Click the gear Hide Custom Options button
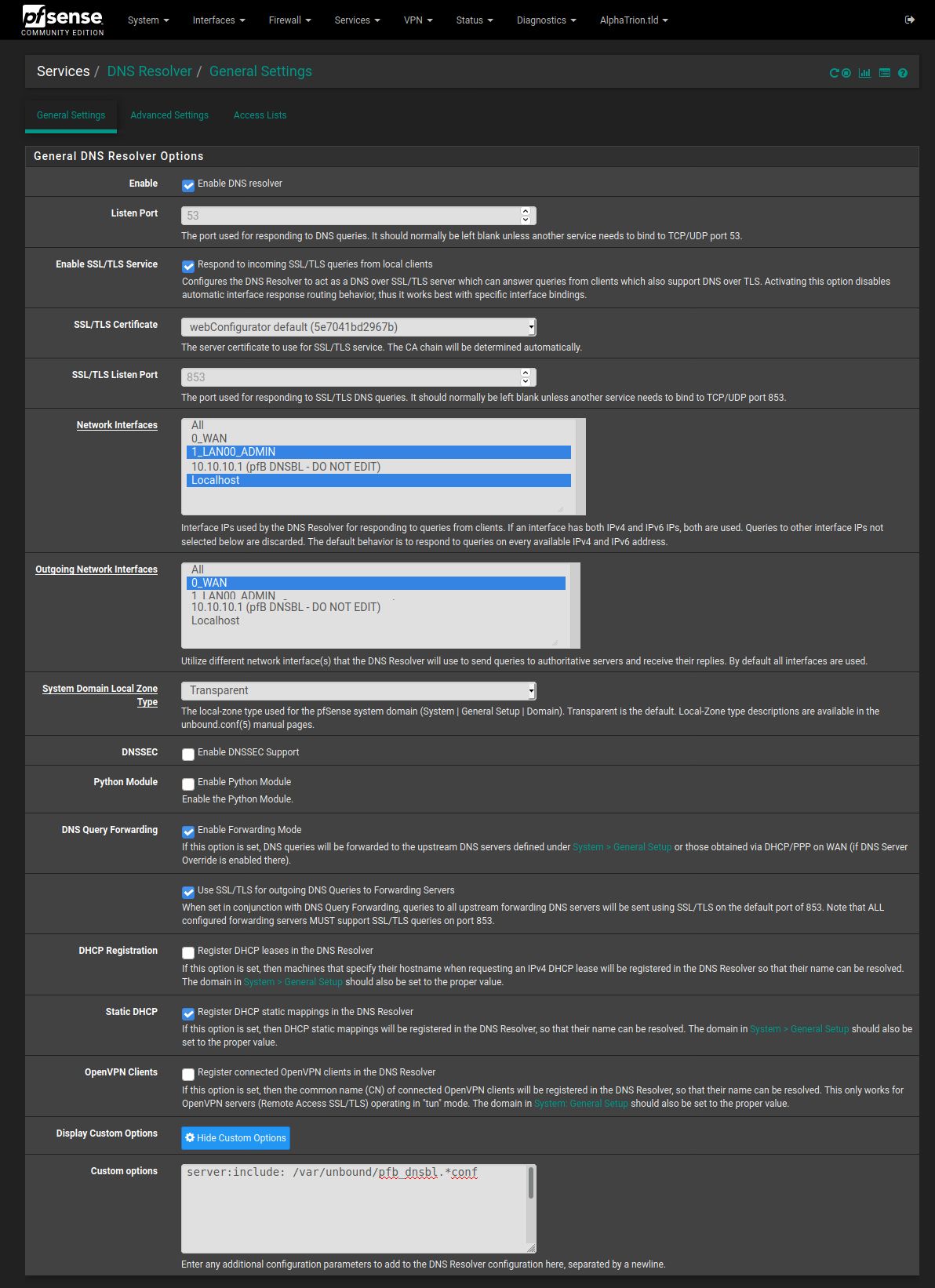Image resolution: width=935 pixels, height=1288 pixels. tap(235, 1138)
